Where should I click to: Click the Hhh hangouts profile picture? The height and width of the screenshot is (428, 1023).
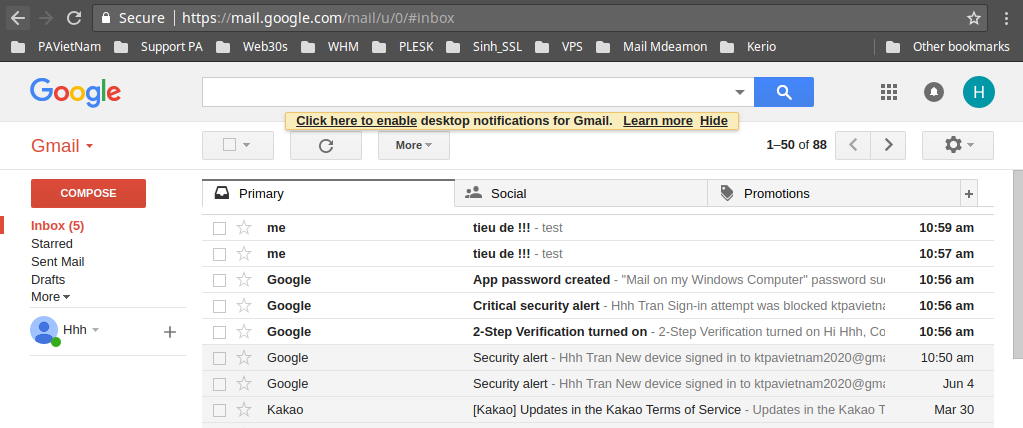click(44, 330)
